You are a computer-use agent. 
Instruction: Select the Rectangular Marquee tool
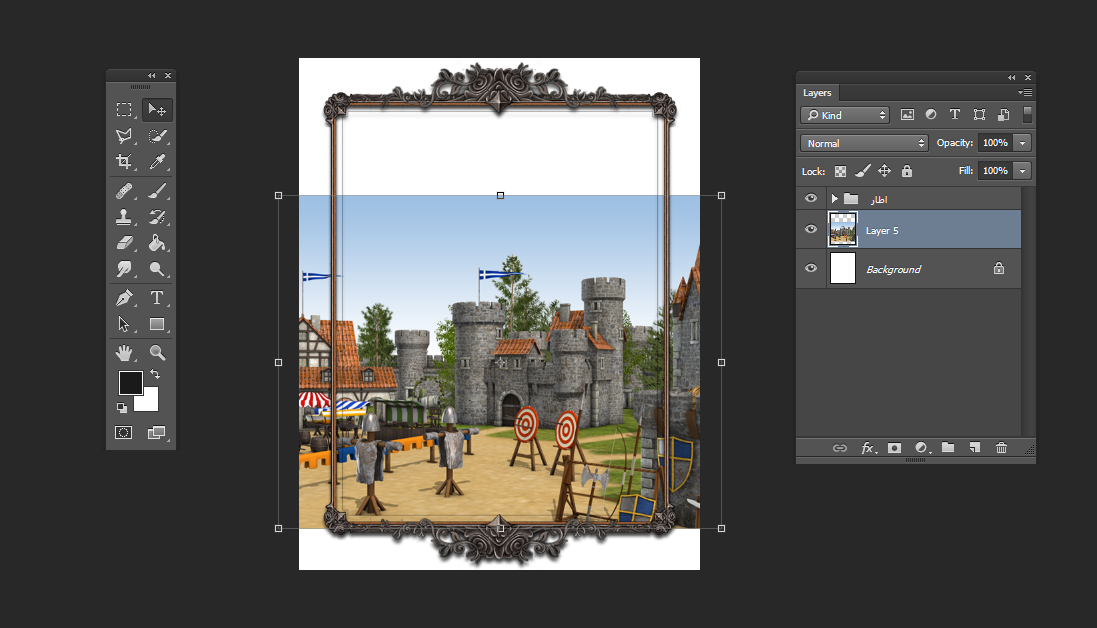124,110
